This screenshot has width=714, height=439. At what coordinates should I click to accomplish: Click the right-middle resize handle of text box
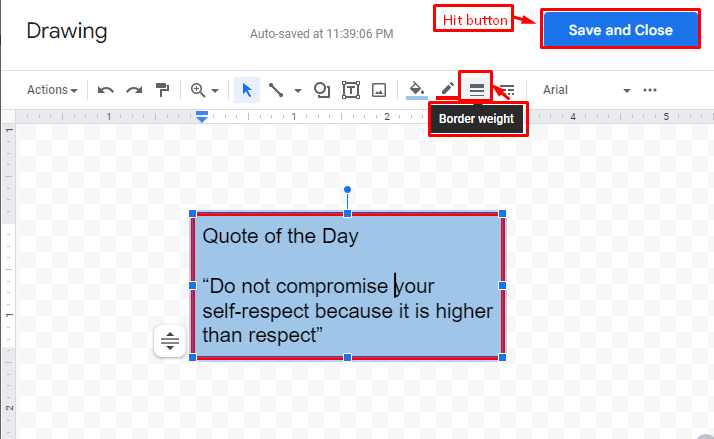503,286
